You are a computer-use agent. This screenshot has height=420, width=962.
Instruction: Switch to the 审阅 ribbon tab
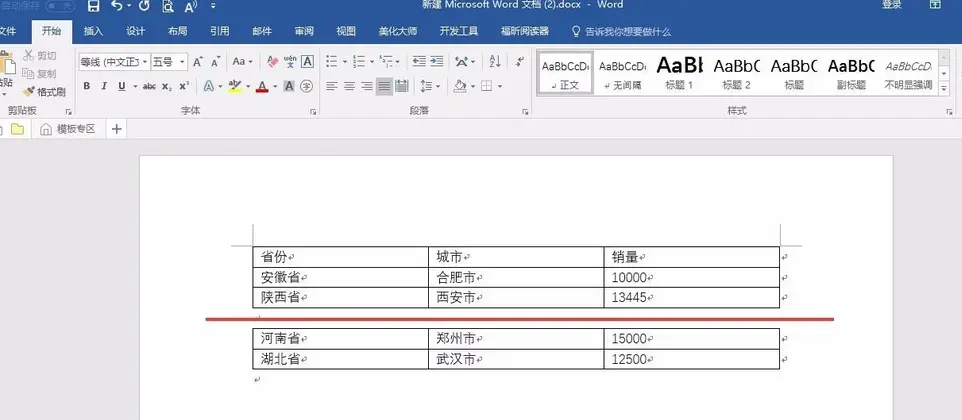click(x=304, y=31)
